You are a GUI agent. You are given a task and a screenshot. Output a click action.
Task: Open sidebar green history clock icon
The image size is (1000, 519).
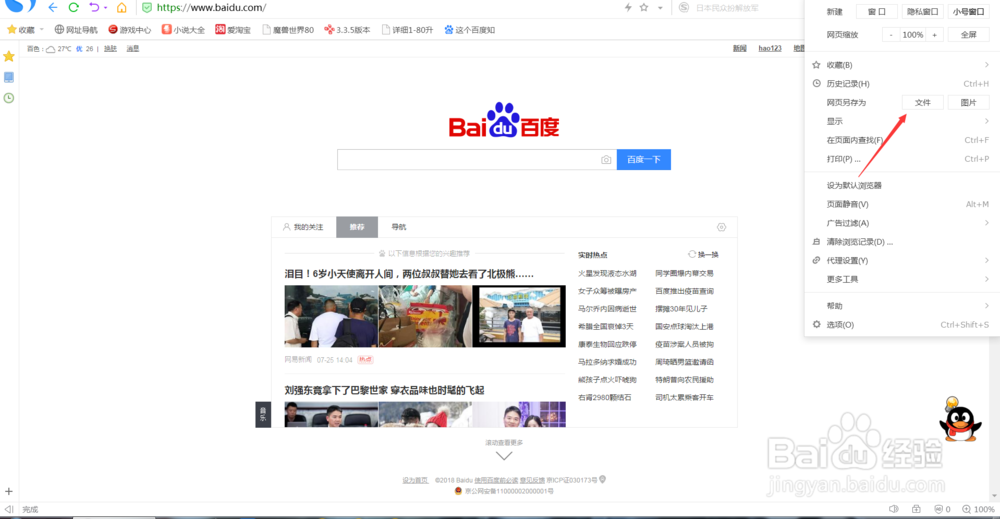[9, 98]
